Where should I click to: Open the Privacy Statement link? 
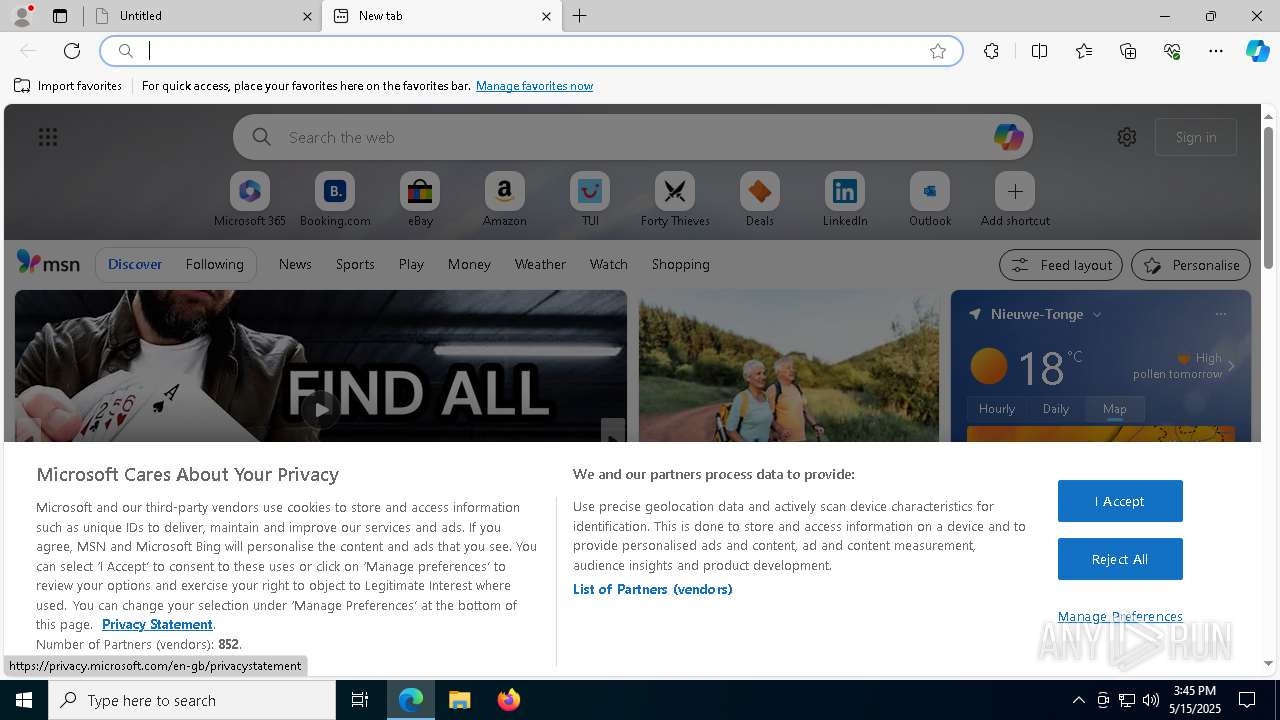[157, 624]
